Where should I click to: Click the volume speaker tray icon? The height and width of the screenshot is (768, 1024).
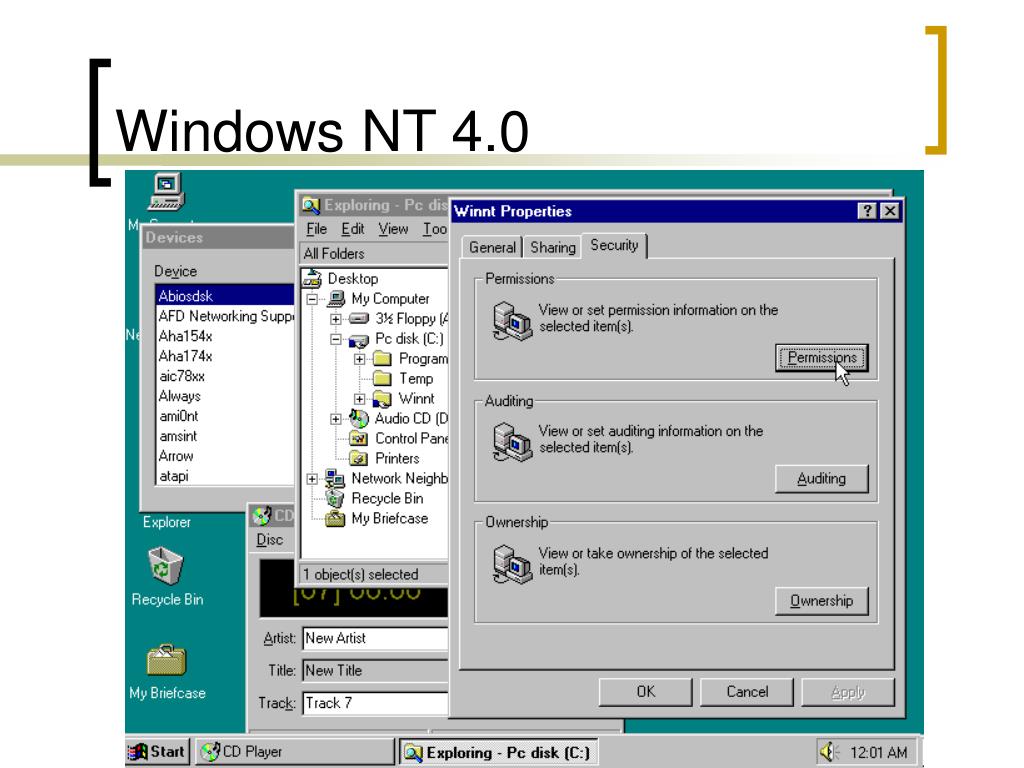click(829, 752)
